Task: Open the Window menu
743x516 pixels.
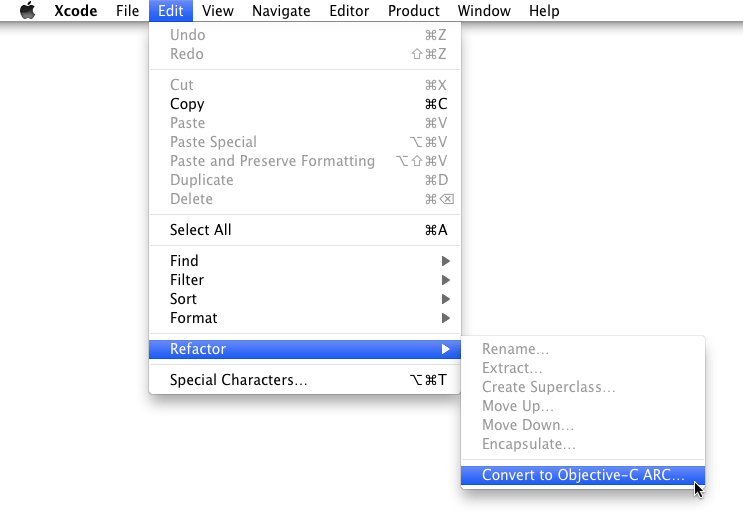Action: pos(484,11)
